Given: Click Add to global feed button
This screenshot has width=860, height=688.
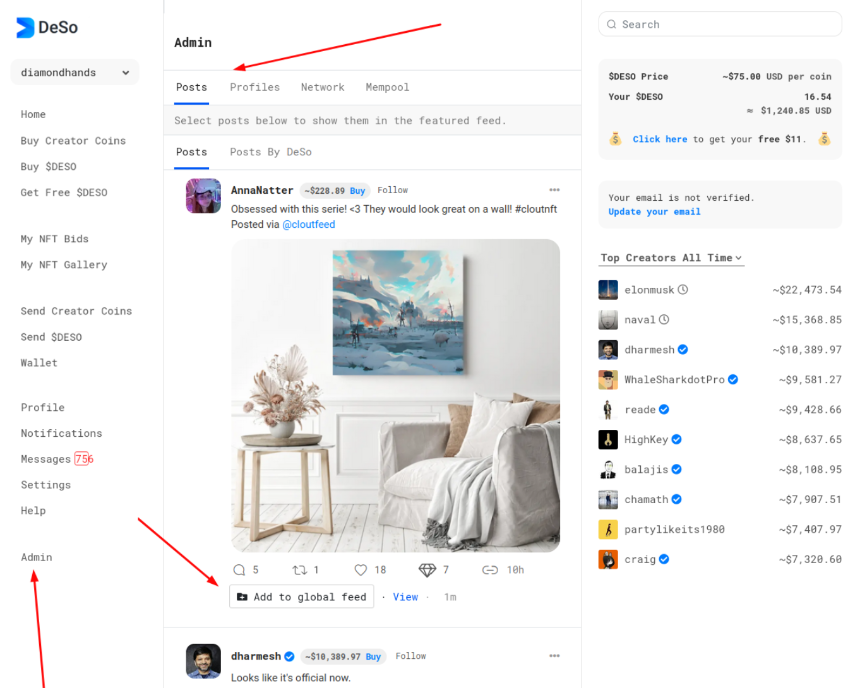Looking at the screenshot, I should click(x=301, y=596).
